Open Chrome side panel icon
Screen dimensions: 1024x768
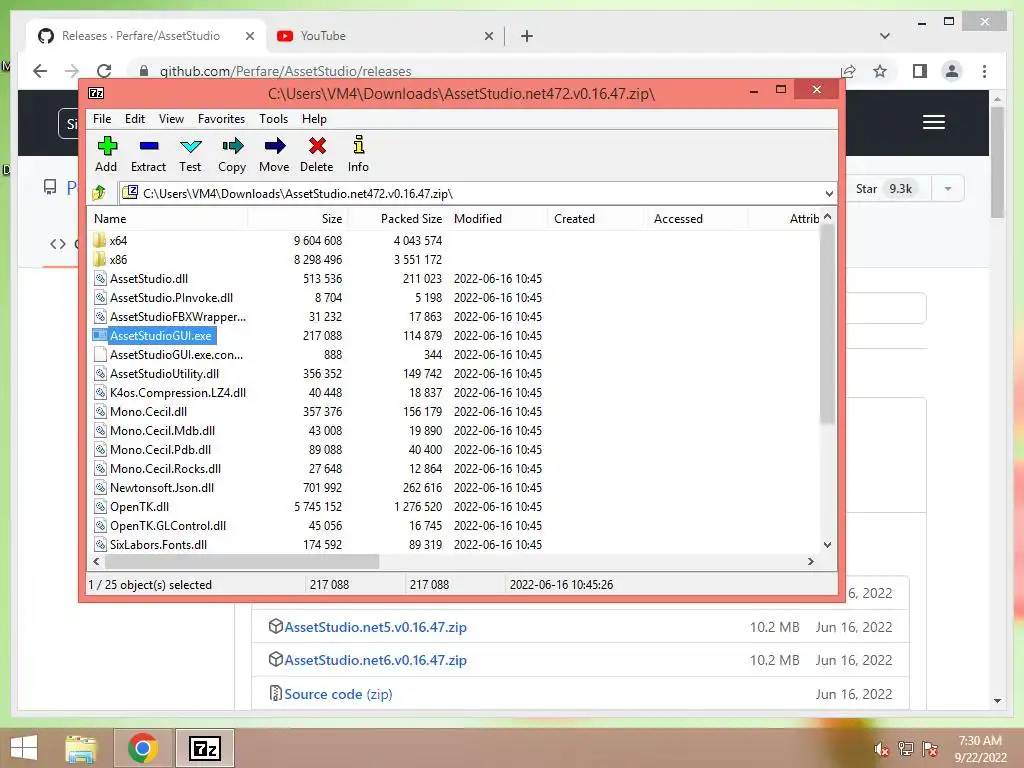click(x=920, y=71)
